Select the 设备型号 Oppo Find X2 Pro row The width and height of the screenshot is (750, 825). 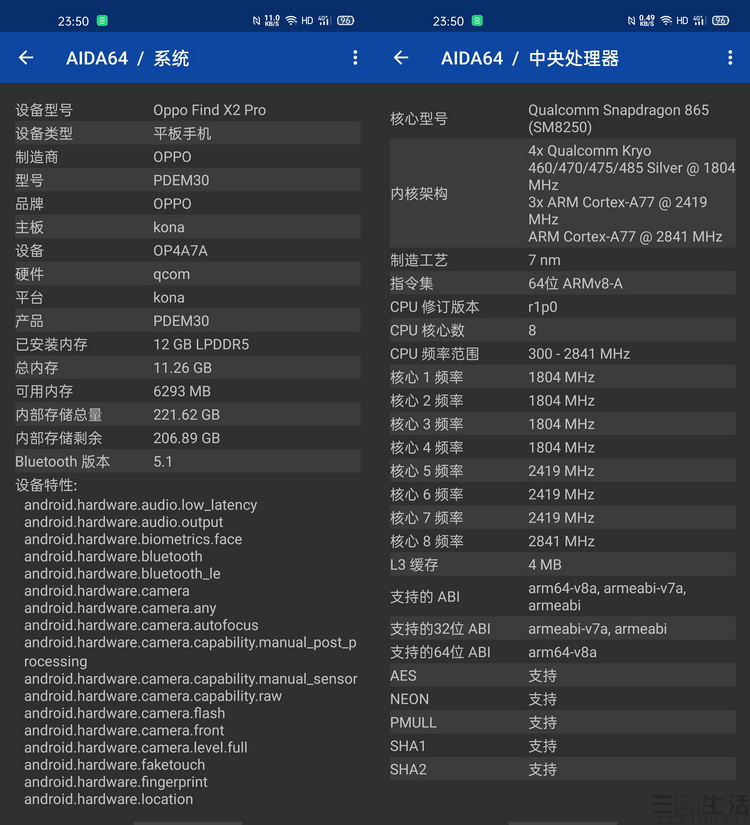(x=187, y=110)
